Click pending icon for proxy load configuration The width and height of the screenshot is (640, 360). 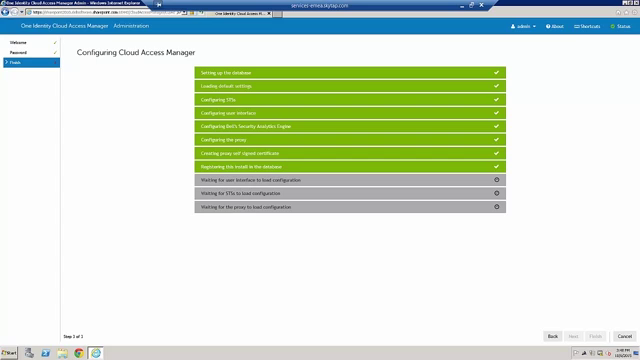coord(497,207)
